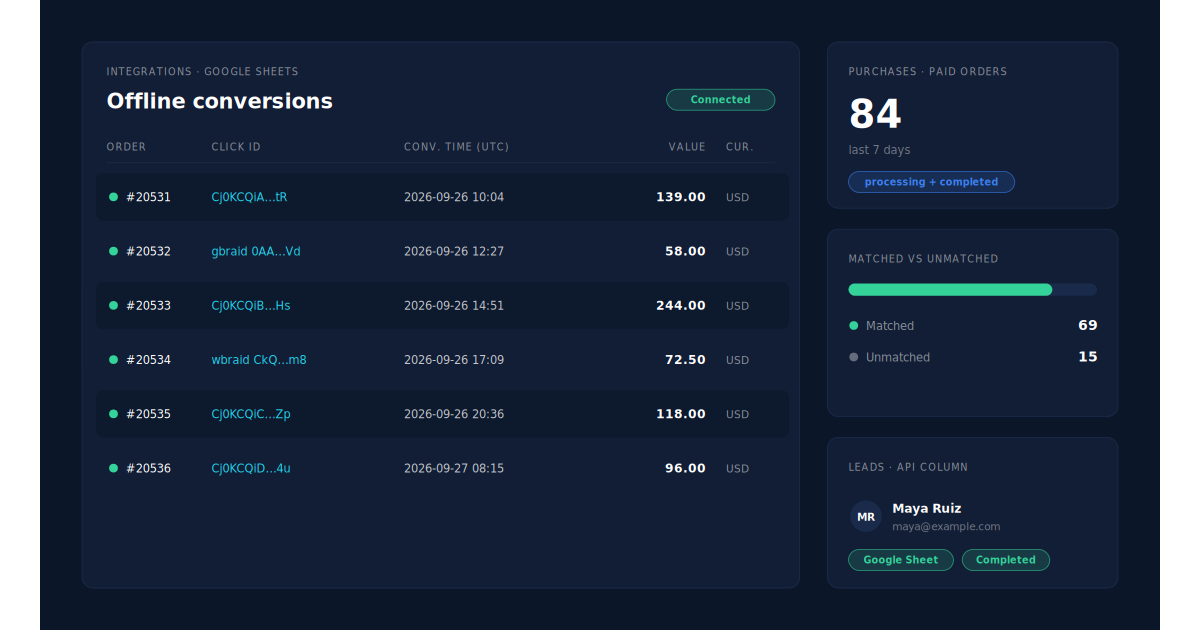Click the email maya@example.com
1200x630 pixels.
tap(947, 527)
